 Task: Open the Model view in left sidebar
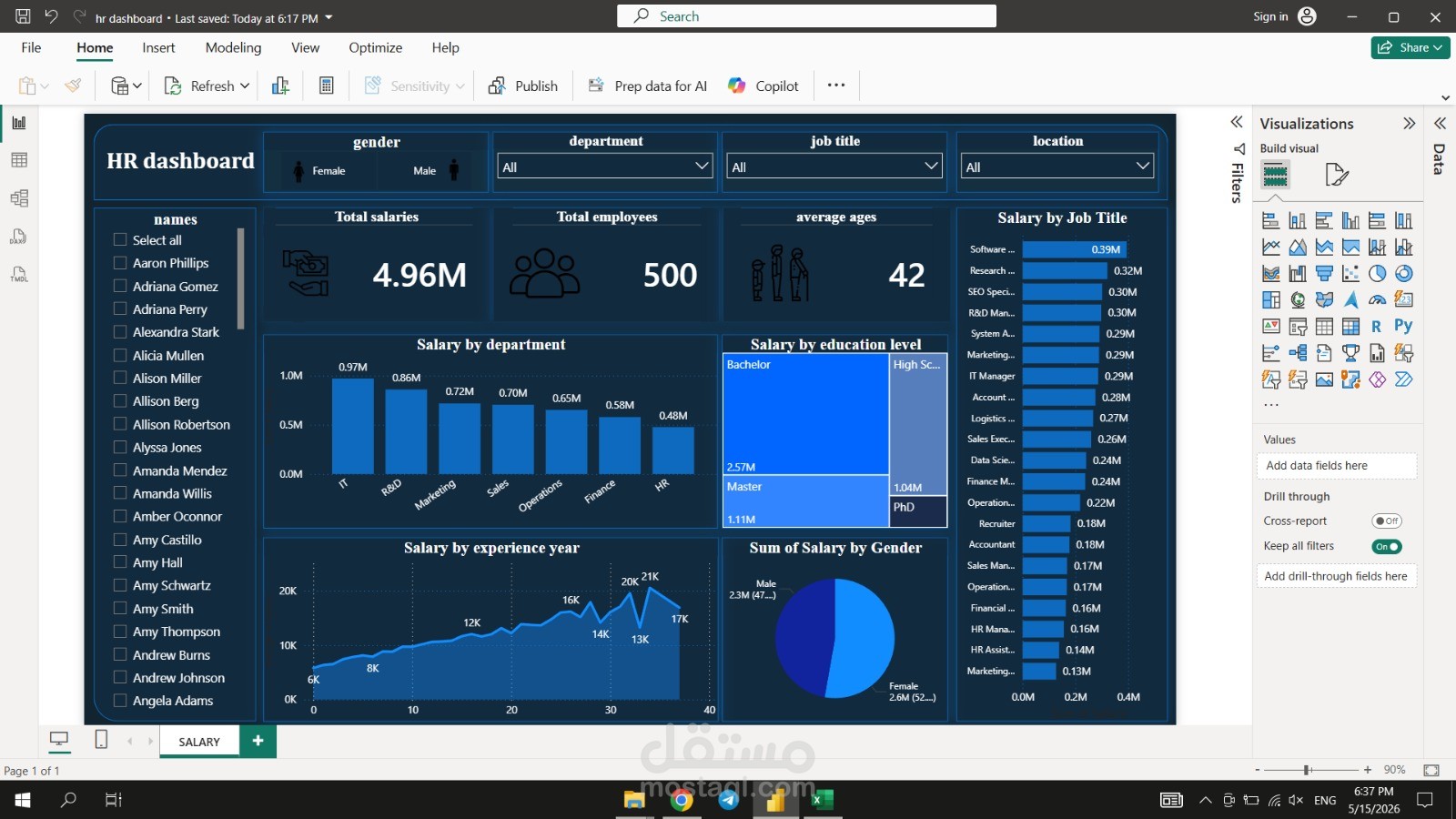[x=19, y=198]
